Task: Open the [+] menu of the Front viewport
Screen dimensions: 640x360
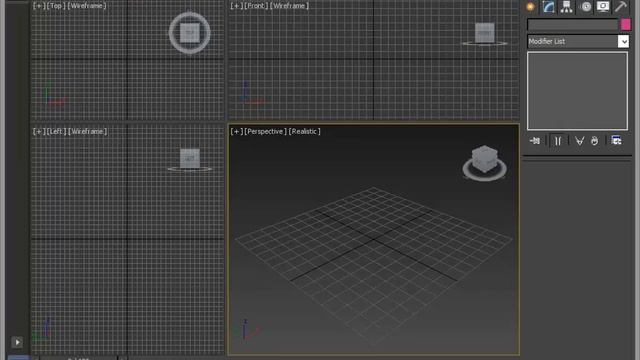Action: [237, 6]
